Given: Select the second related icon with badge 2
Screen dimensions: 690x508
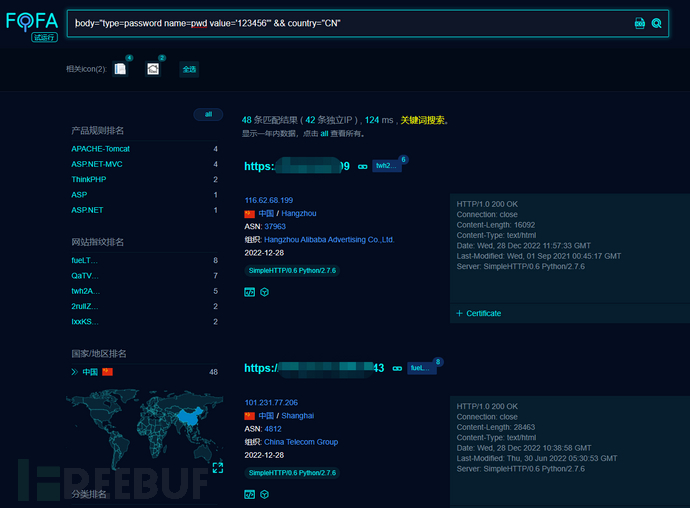Looking at the screenshot, I should pos(153,69).
